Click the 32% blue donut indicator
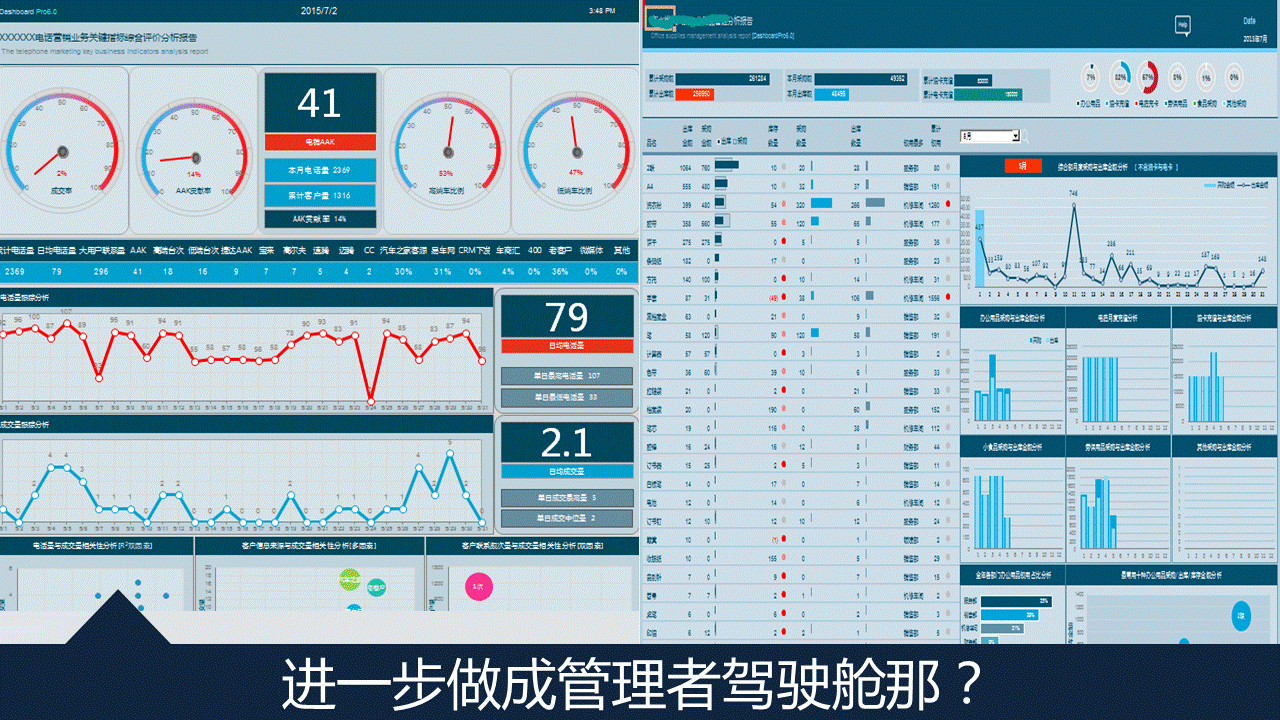1280x720 pixels. [1121, 77]
